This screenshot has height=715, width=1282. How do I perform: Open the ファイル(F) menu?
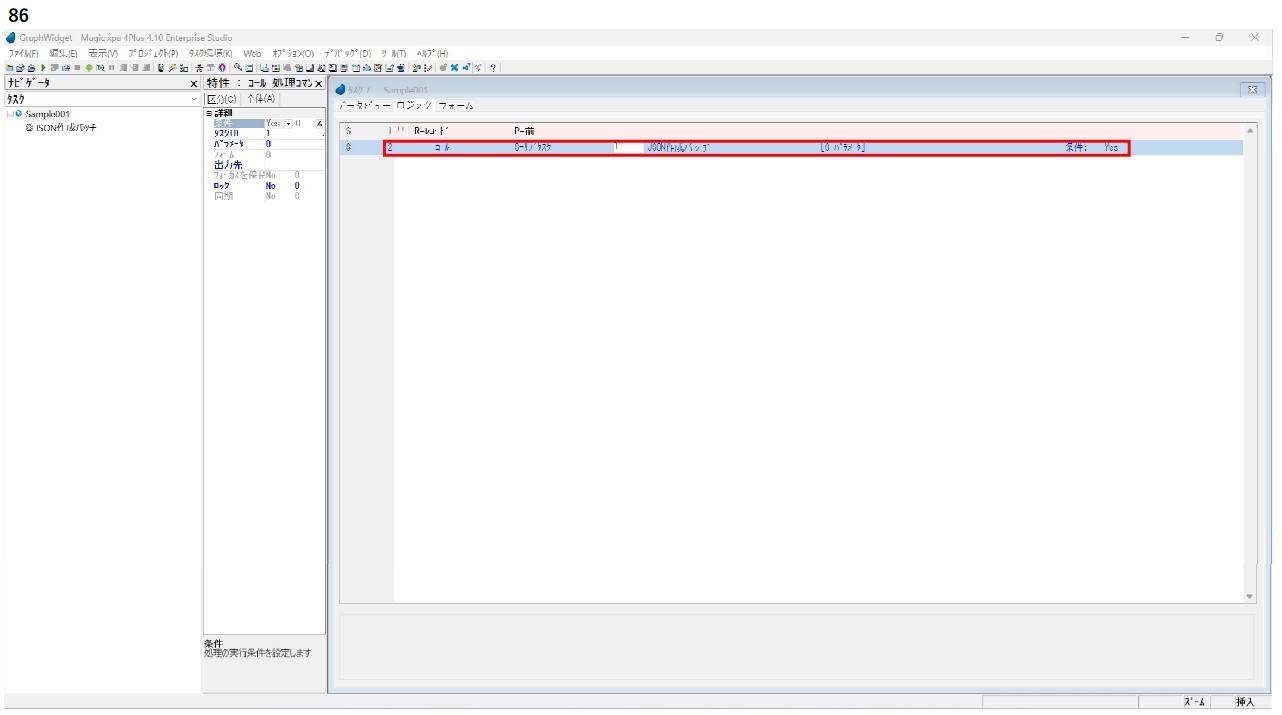[x=23, y=53]
